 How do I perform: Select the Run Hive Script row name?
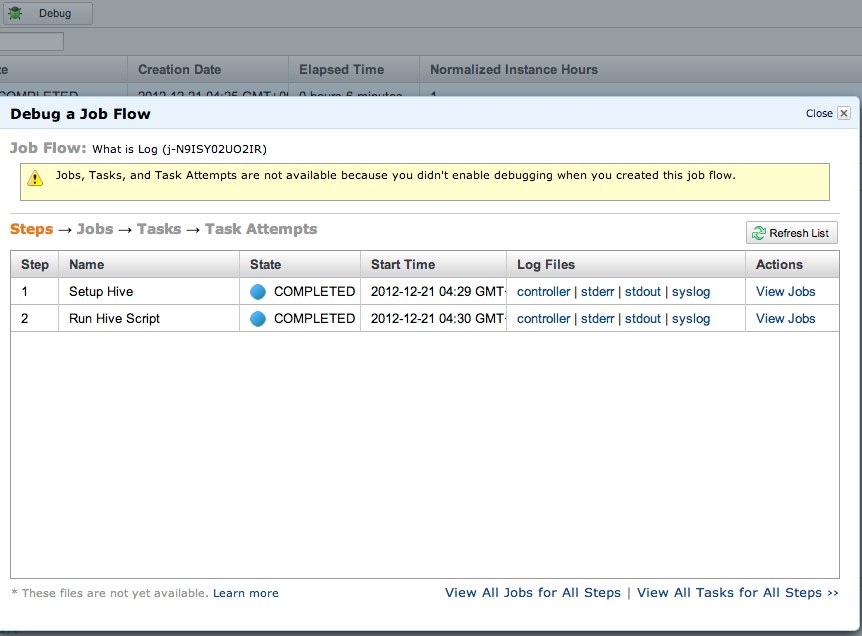(114, 319)
